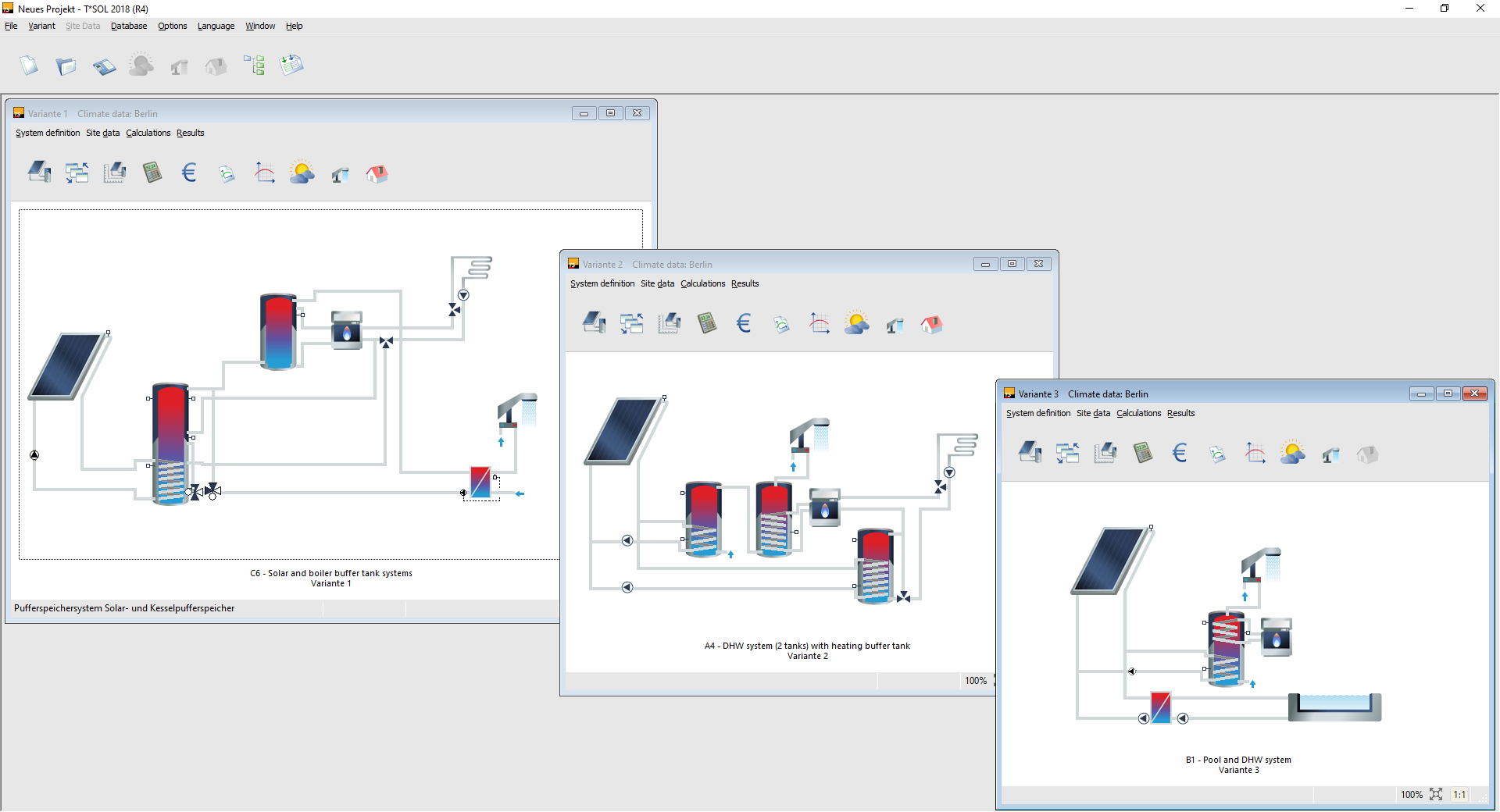This screenshot has height=812, width=1500.
Task: Click the Euro financial analysis icon in Variante 1
Action: pos(189,173)
